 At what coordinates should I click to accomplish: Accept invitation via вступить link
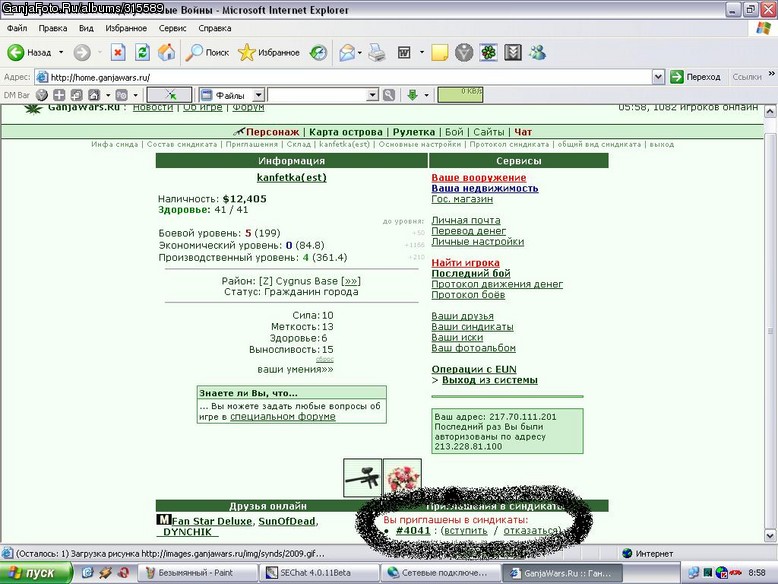(x=465, y=530)
